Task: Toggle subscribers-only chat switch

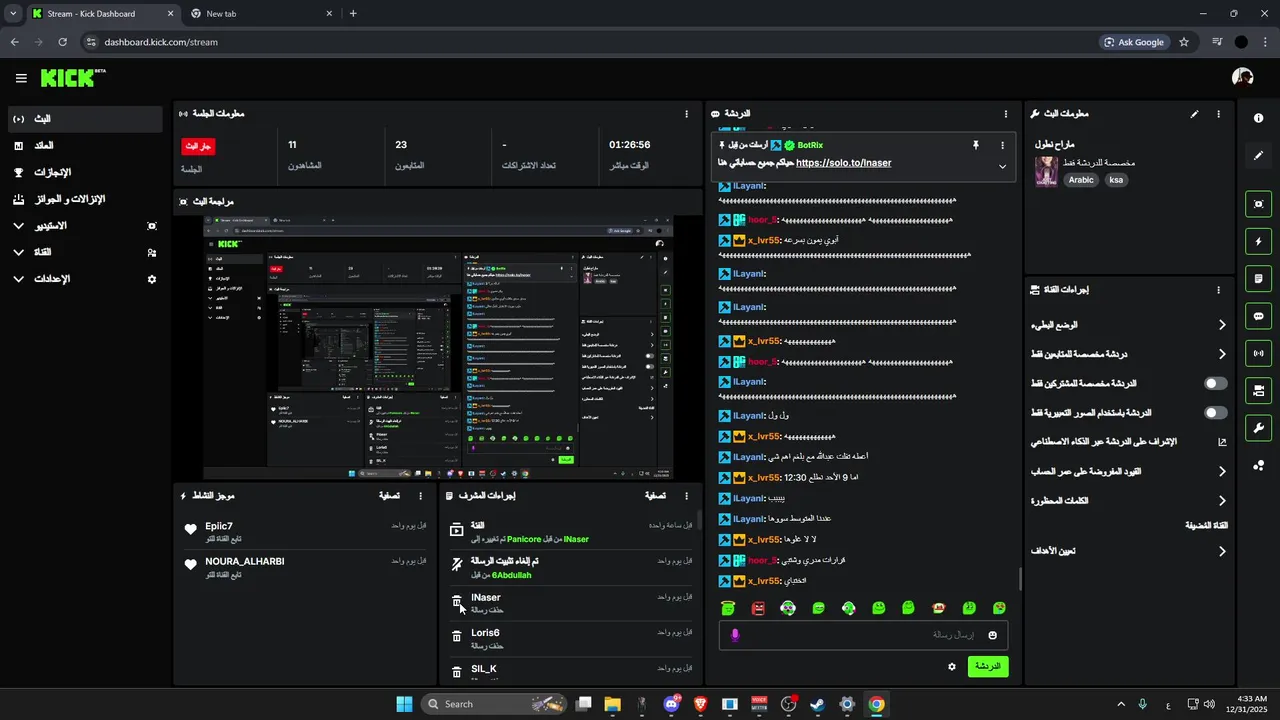Action: click(1215, 383)
